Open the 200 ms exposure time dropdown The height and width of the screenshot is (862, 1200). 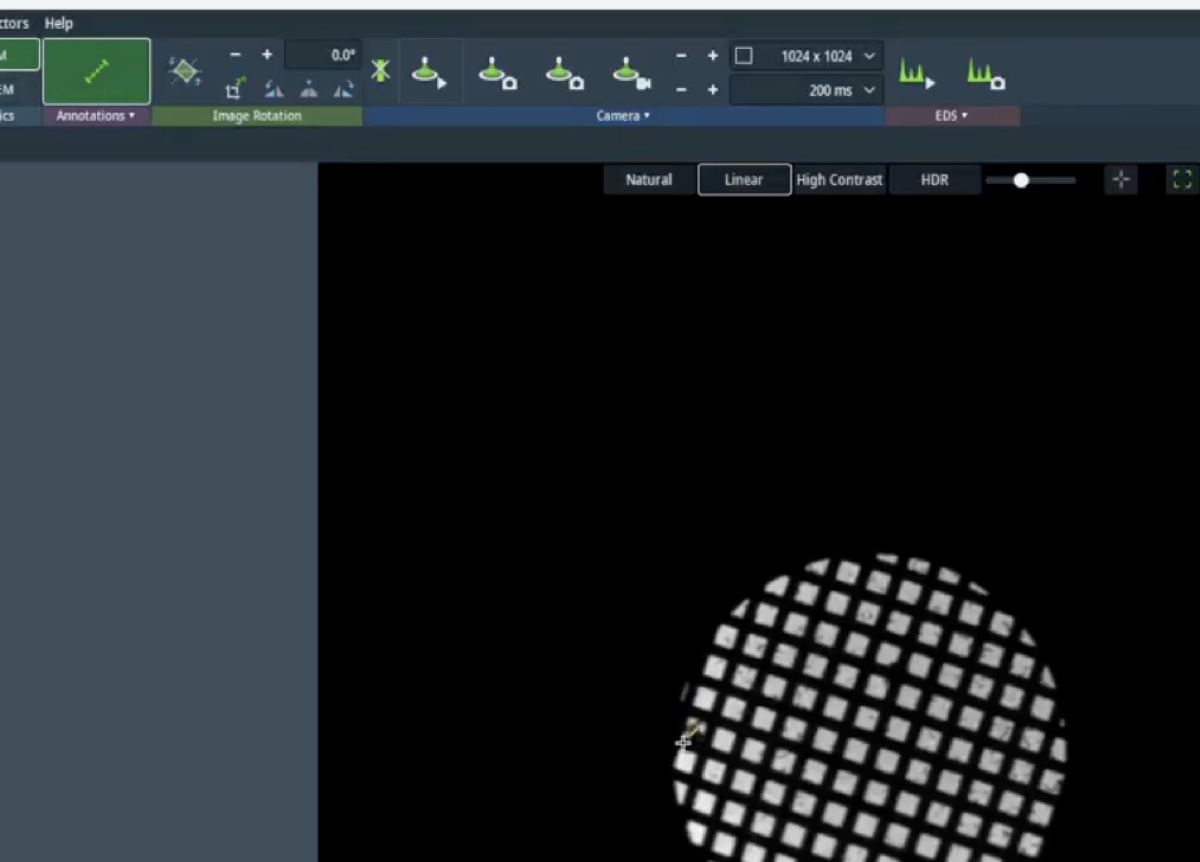pos(869,90)
